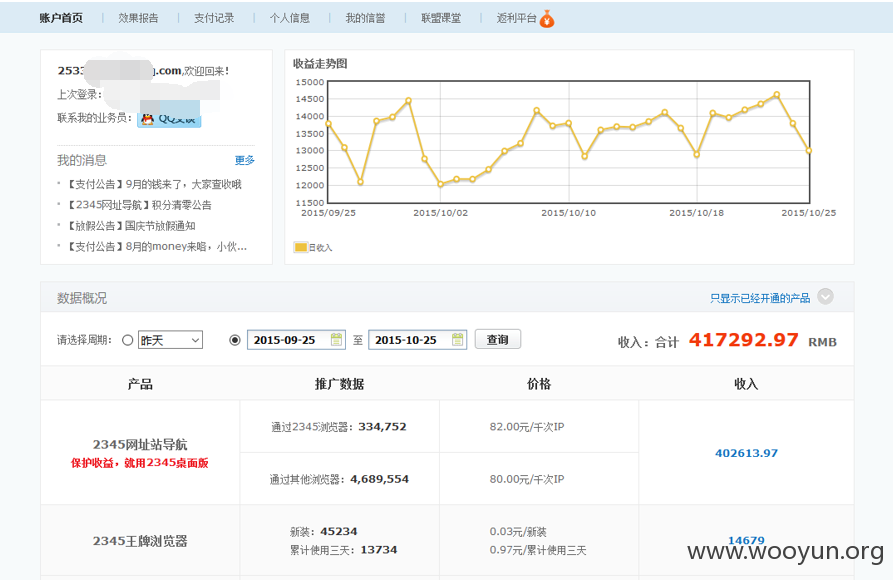893x580 pixels.
Task: Click the 通过其他浏览器: 4,689,554 cell
Action: [339, 479]
